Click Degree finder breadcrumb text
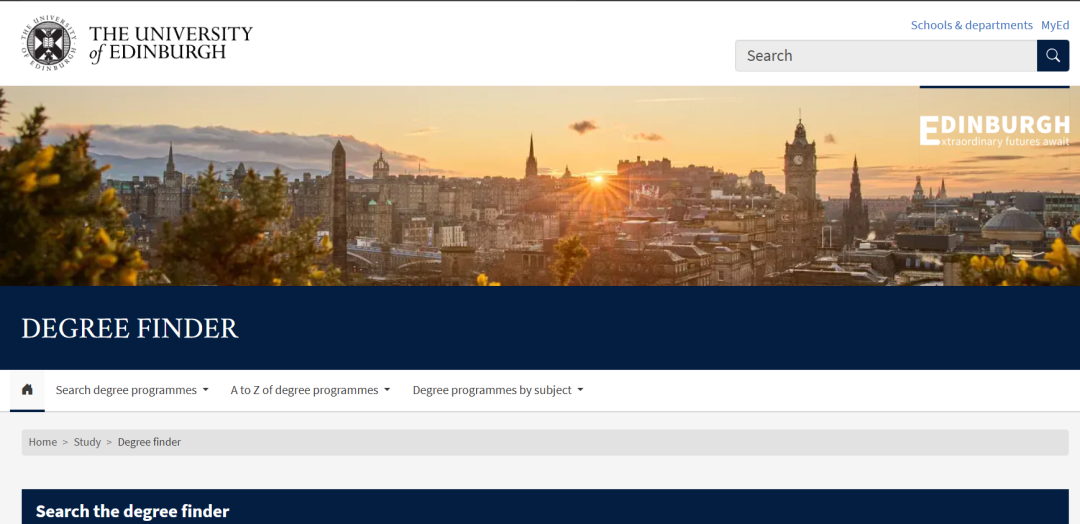The width and height of the screenshot is (1080, 524). [x=149, y=442]
